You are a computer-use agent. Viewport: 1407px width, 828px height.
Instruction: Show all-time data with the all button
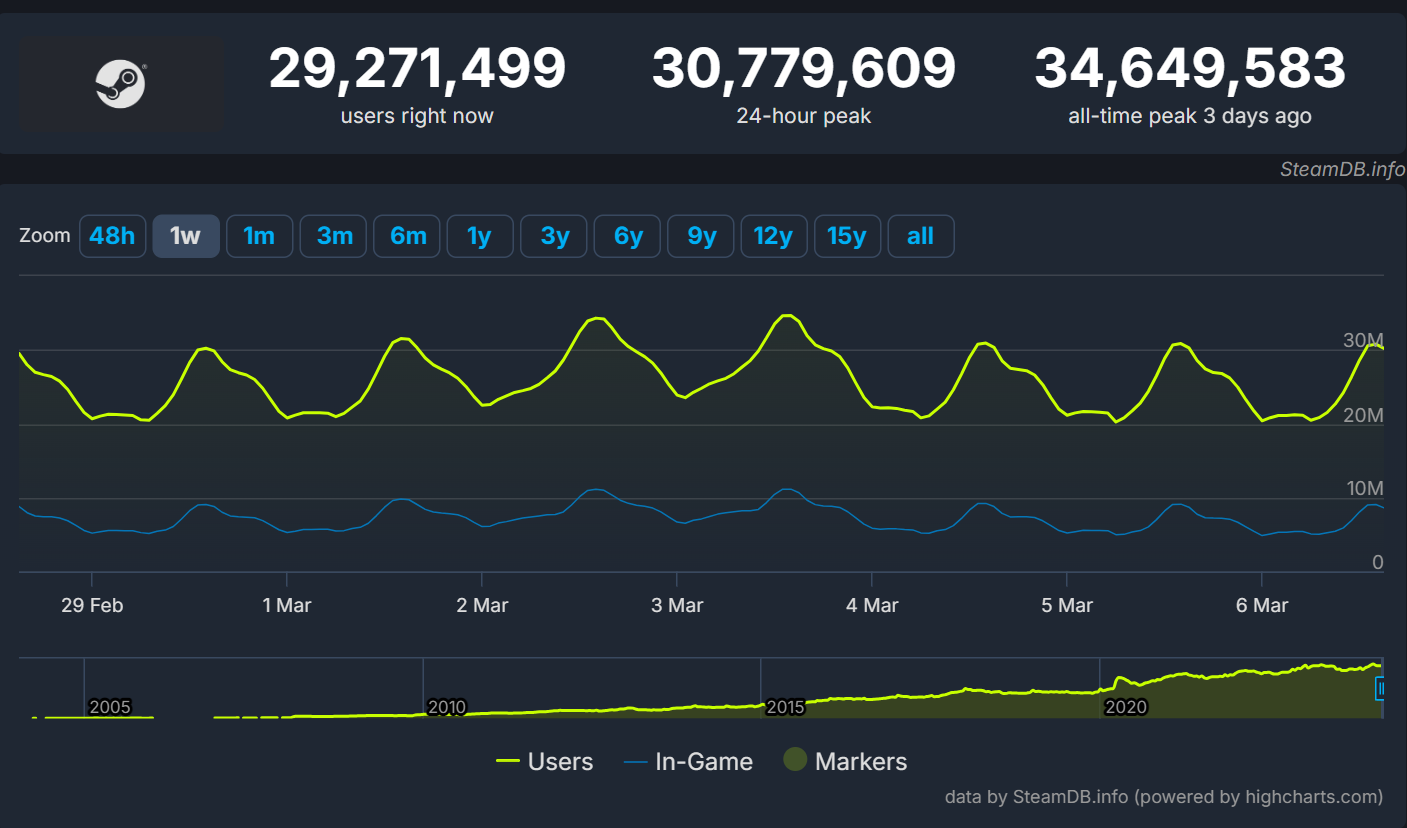point(921,236)
